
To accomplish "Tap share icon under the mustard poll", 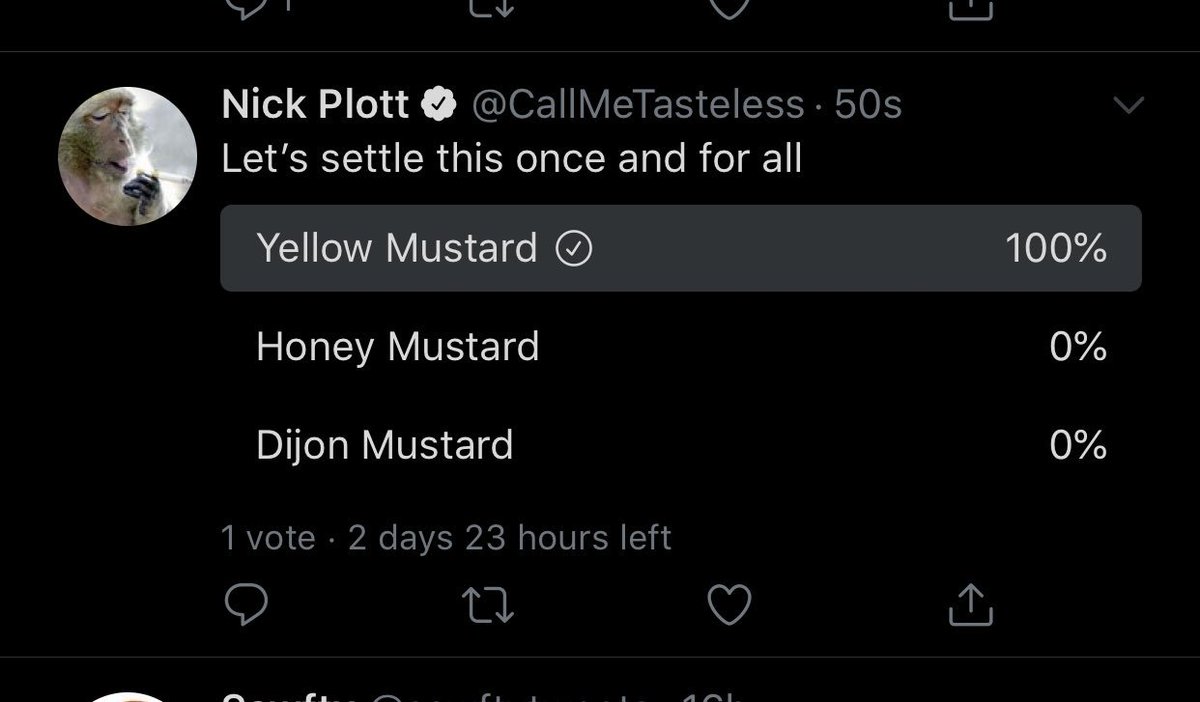I will pyautogui.click(x=970, y=603).
